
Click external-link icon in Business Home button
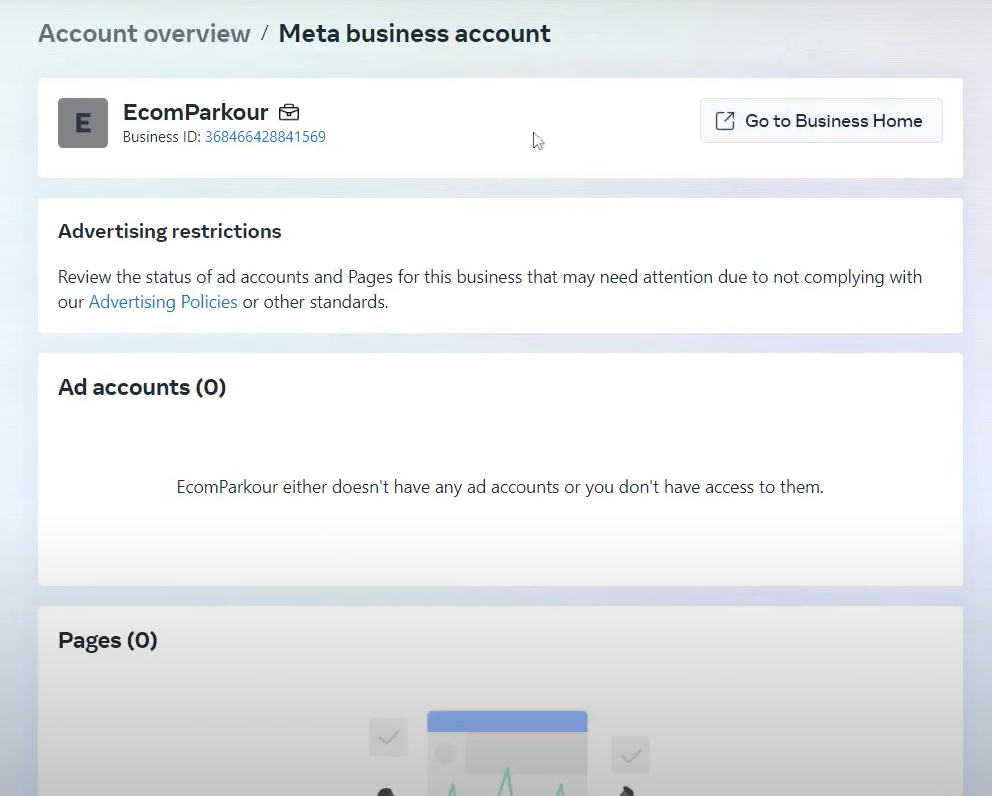(x=725, y=121)
